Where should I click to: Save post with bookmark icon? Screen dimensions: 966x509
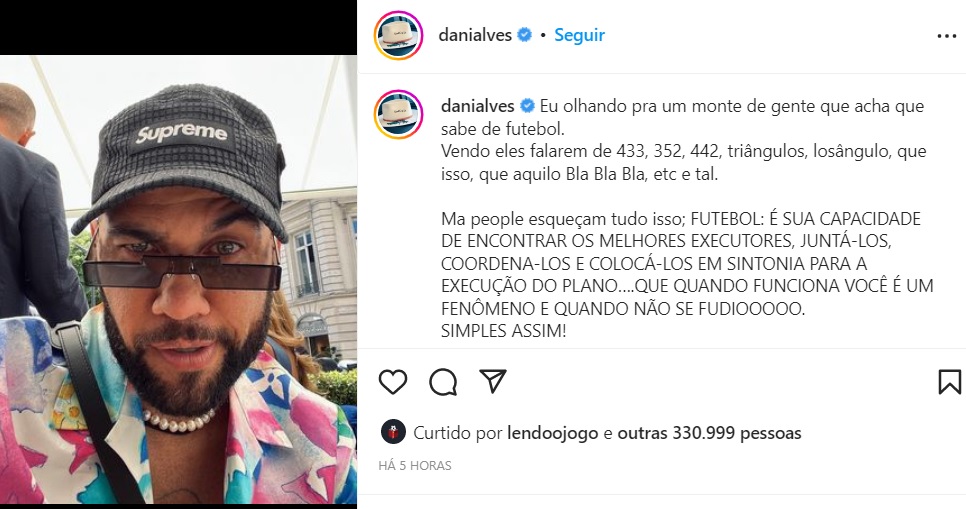(x=949, y=382)
